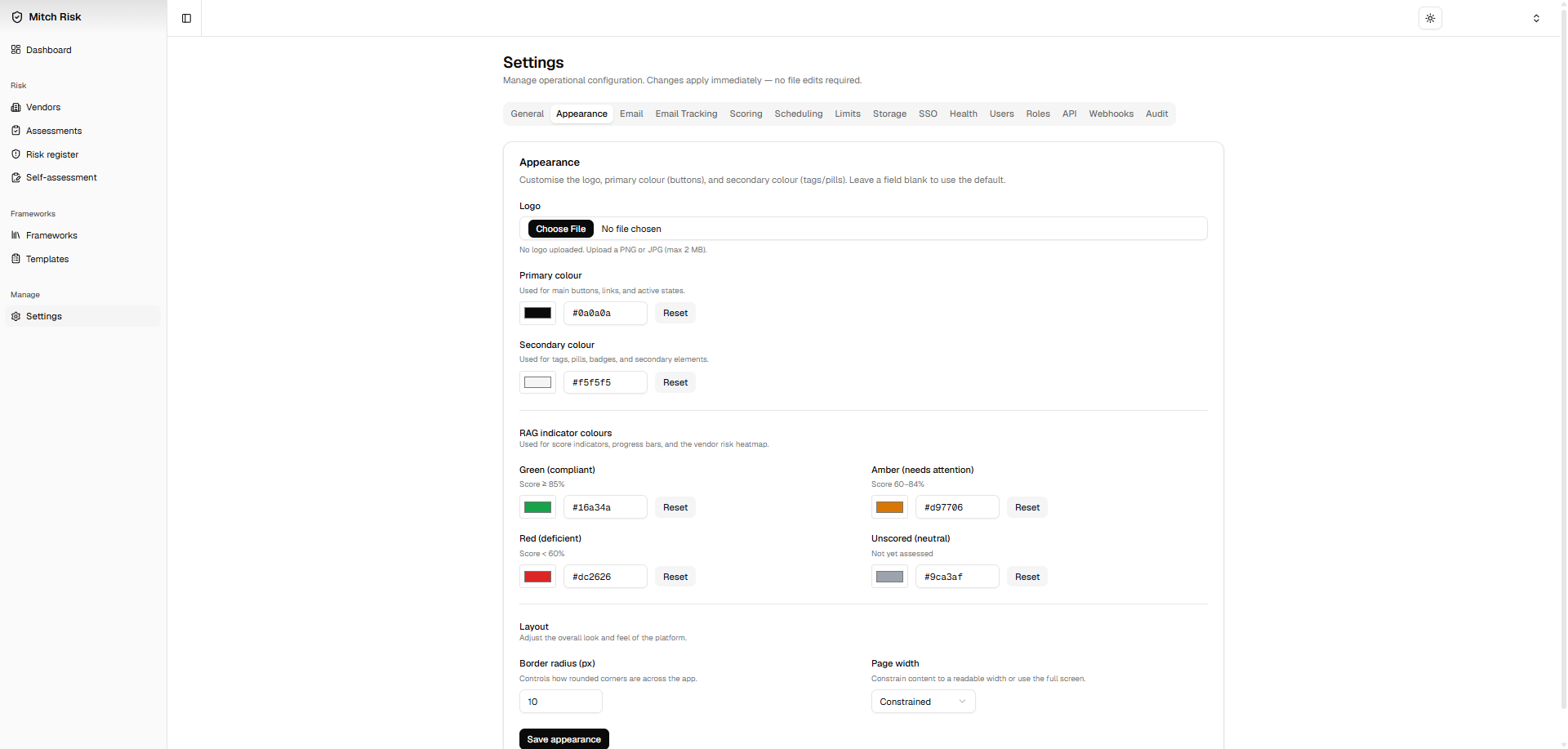Switch to the Scoring tab

click(746, 114)
